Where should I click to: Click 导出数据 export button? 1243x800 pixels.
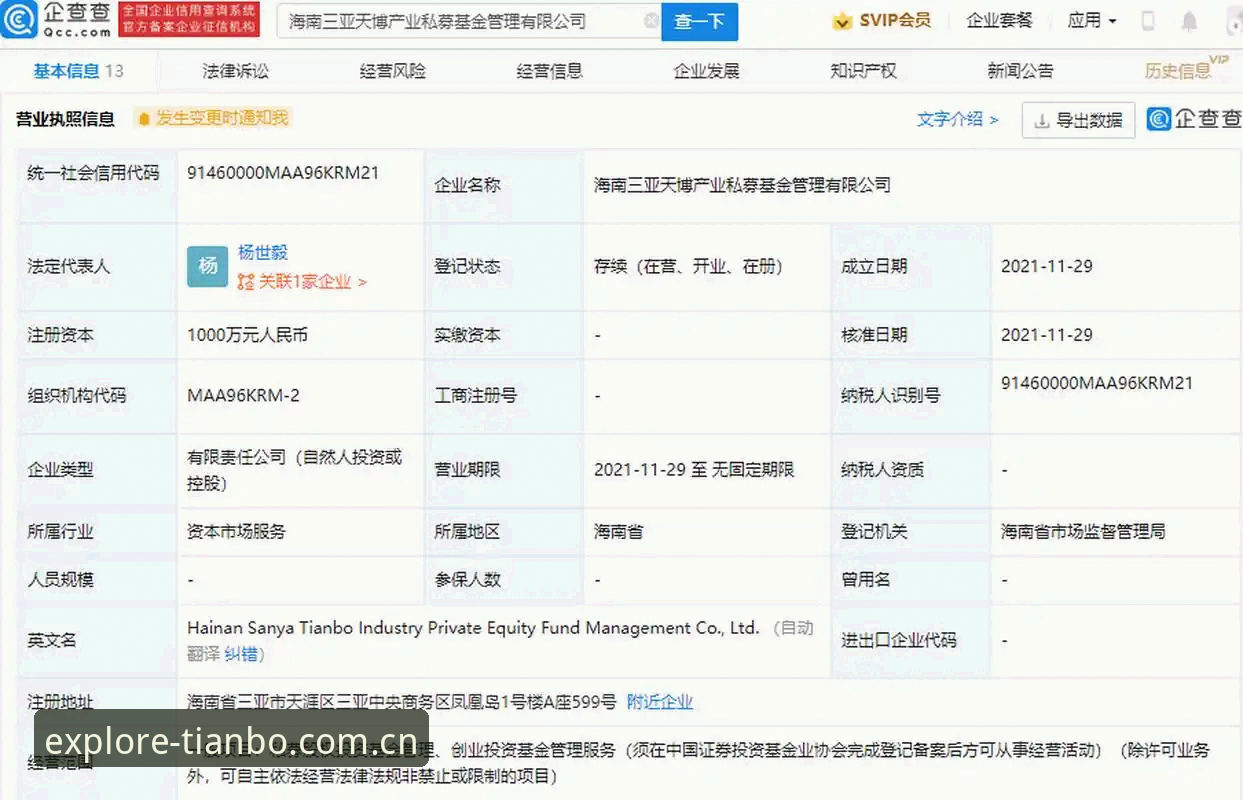[x=1078, y=120]
